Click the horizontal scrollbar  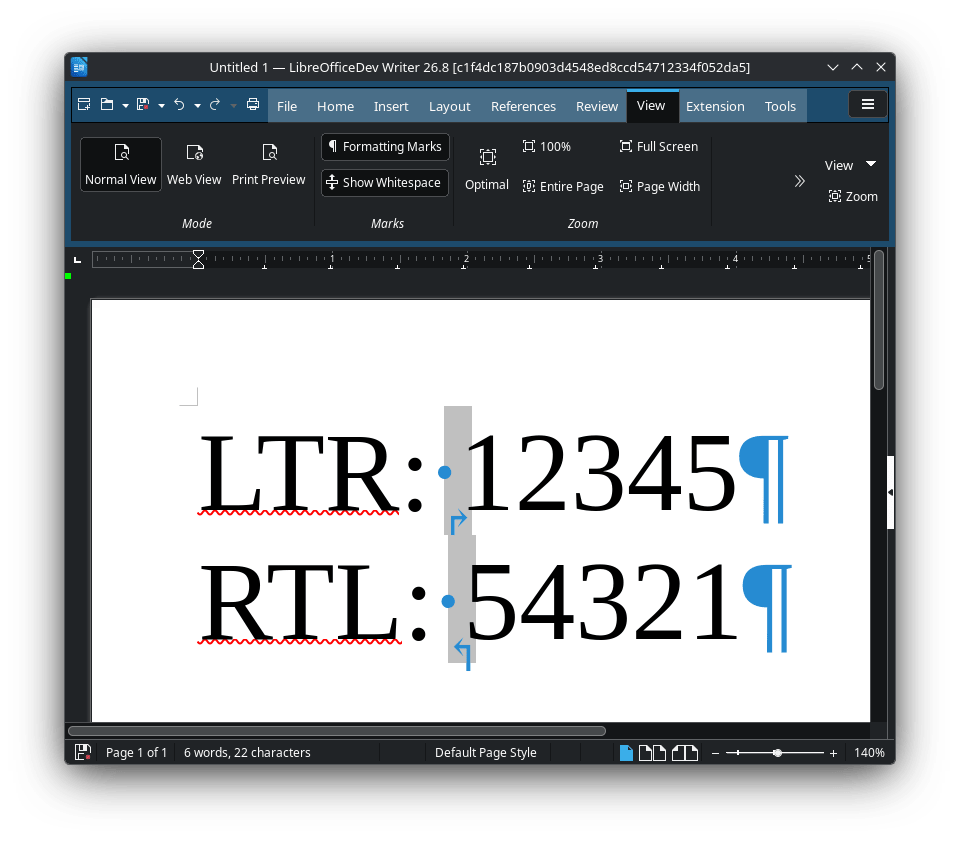[337, 731]
